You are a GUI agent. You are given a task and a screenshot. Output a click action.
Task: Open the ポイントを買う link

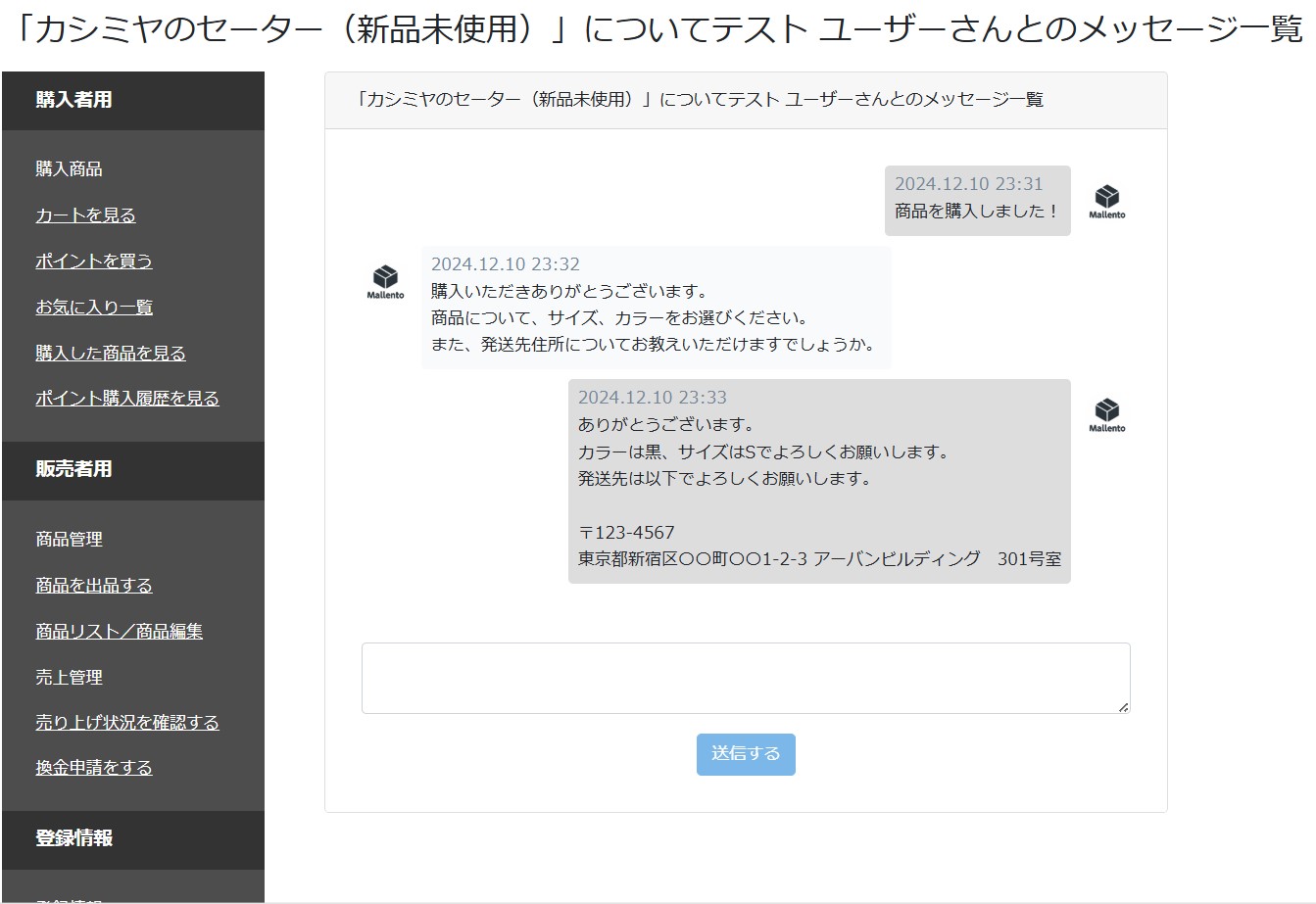click(x=94, y=262)
